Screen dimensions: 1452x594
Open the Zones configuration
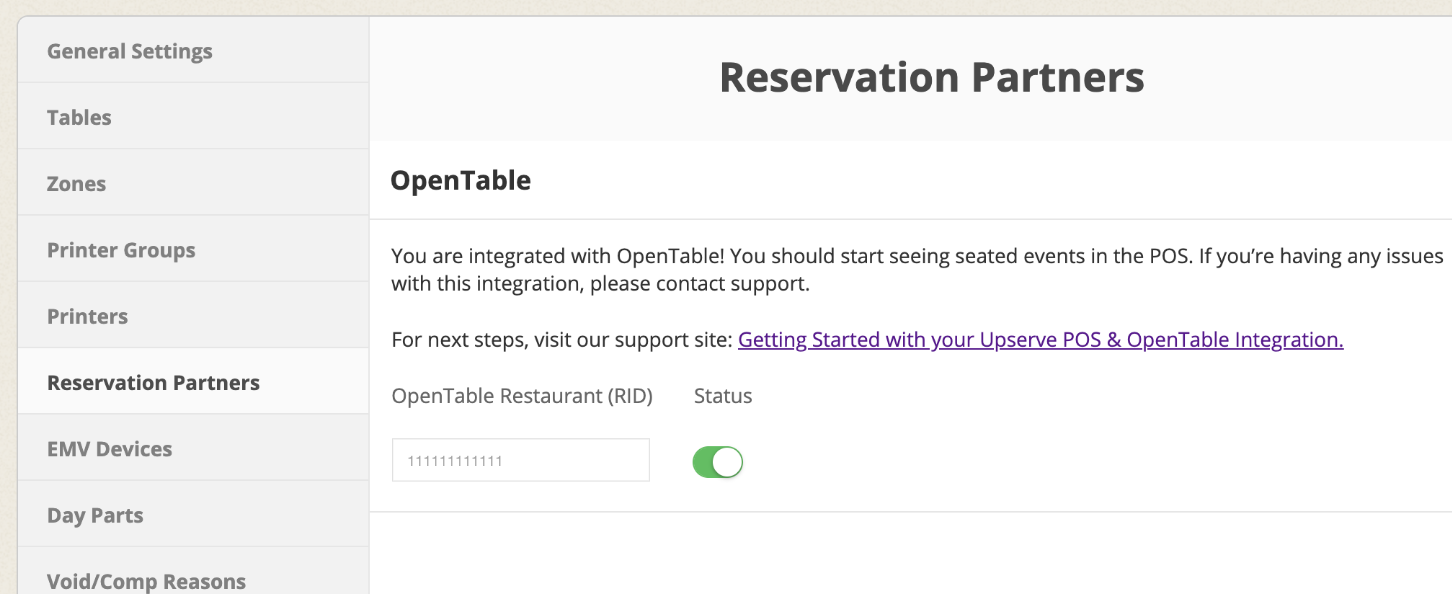(x=75, y=183)
